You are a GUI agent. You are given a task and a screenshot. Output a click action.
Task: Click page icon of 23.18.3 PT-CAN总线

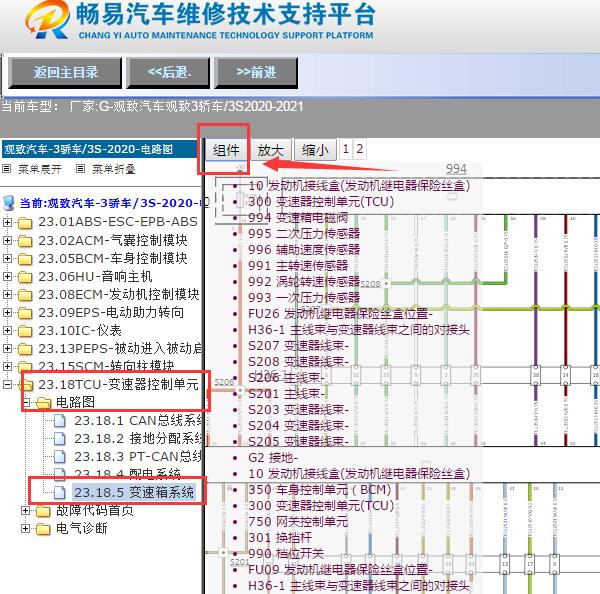coord(59,456)
